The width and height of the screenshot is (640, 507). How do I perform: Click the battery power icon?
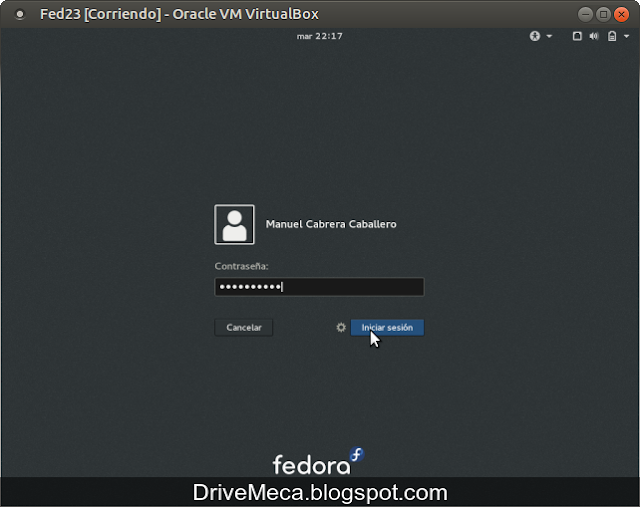pos(612,36)
